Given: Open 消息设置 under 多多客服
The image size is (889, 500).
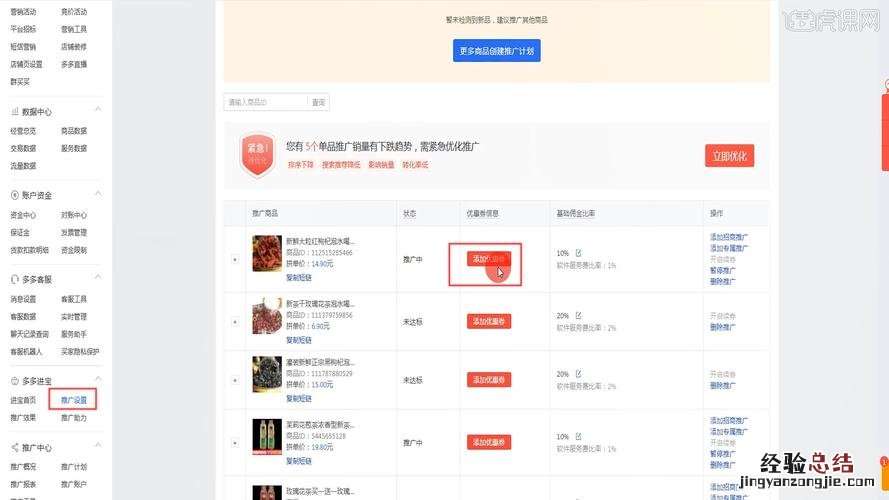Looking at the screenshot, I should click(23, 299).
